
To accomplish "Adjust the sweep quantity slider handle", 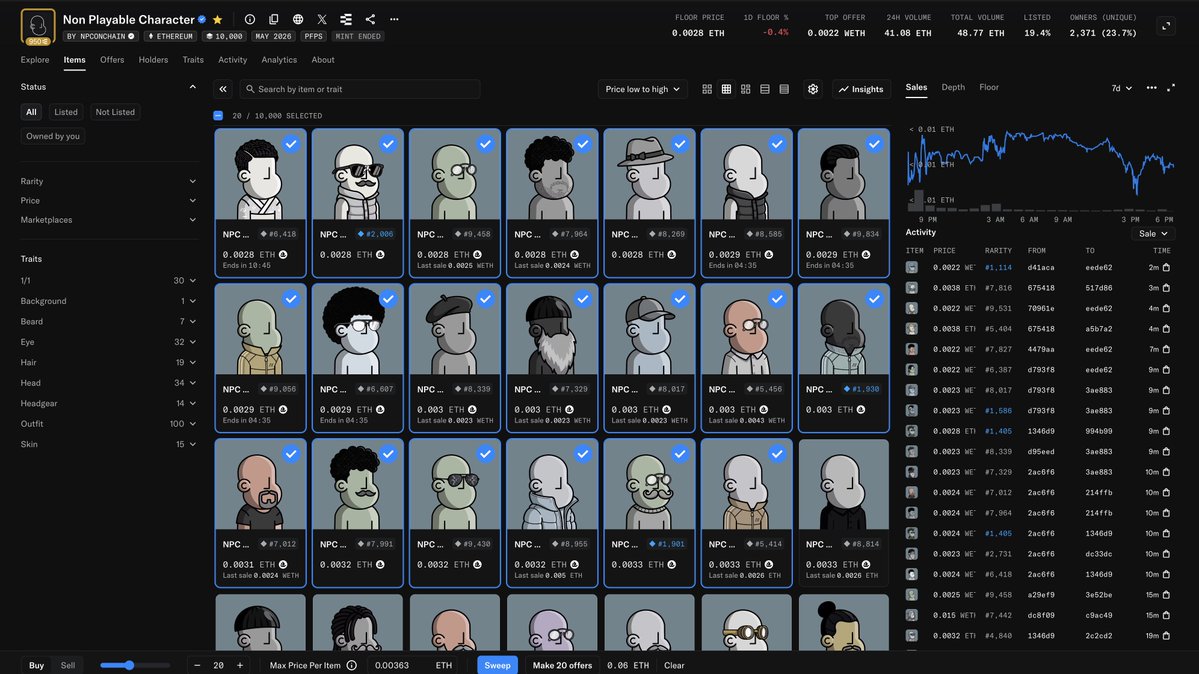I will 129,666.
